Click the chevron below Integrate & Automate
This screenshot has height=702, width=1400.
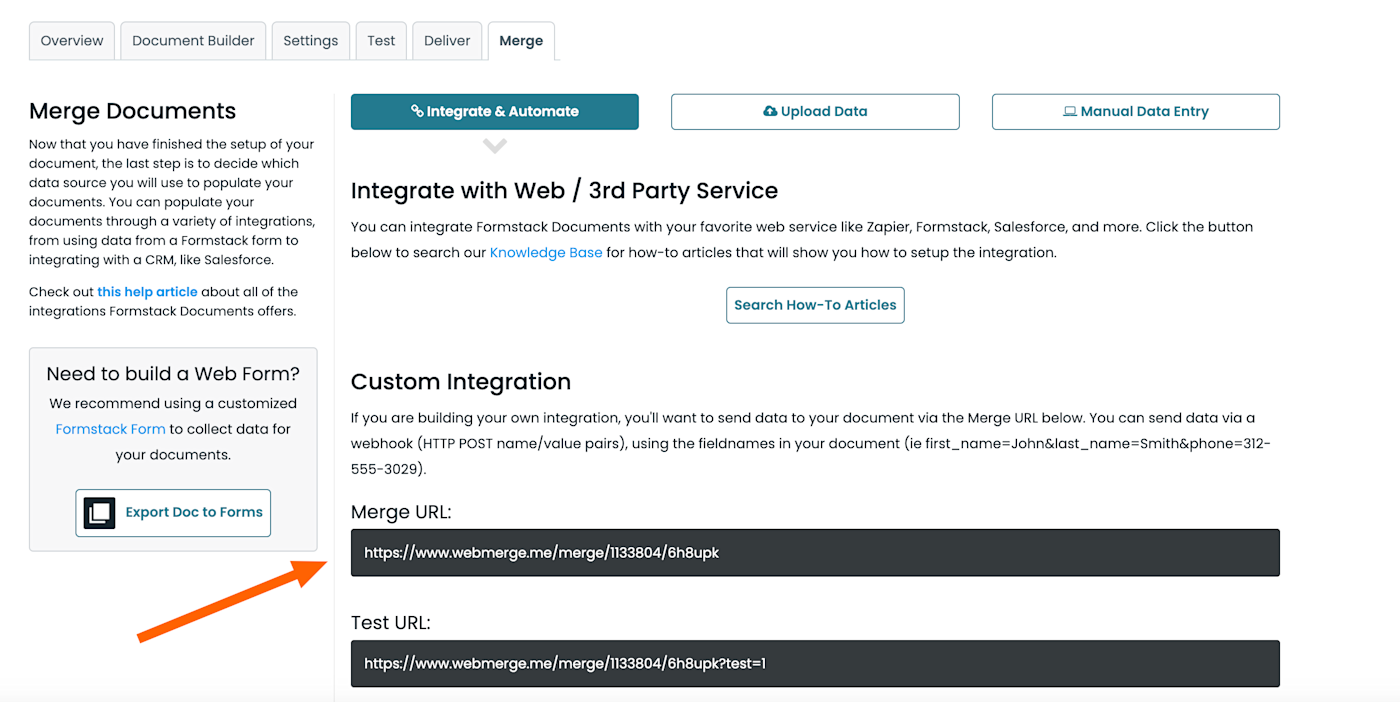[x=494, y=146]
